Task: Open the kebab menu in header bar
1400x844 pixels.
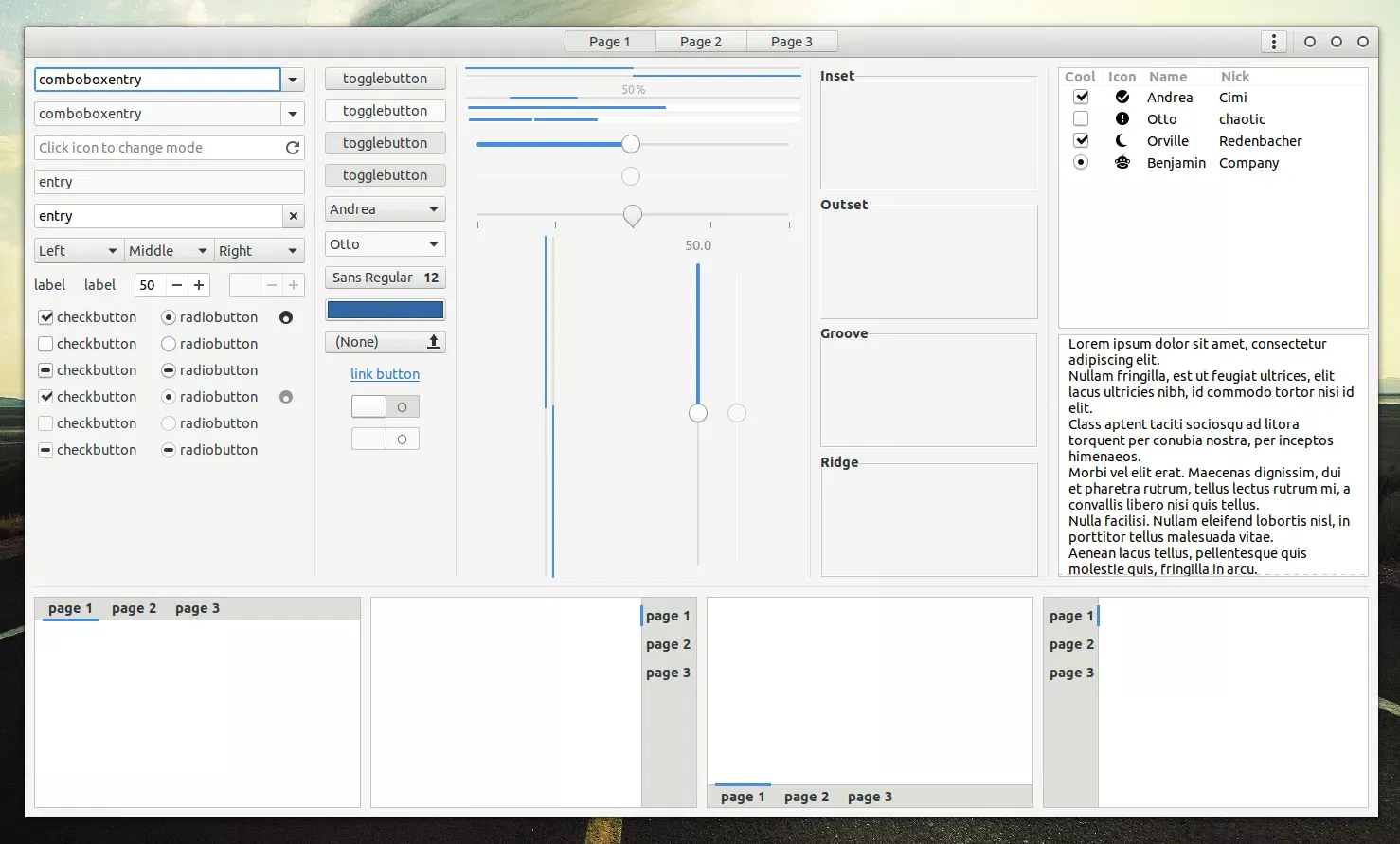Action: pos(1273,42)
